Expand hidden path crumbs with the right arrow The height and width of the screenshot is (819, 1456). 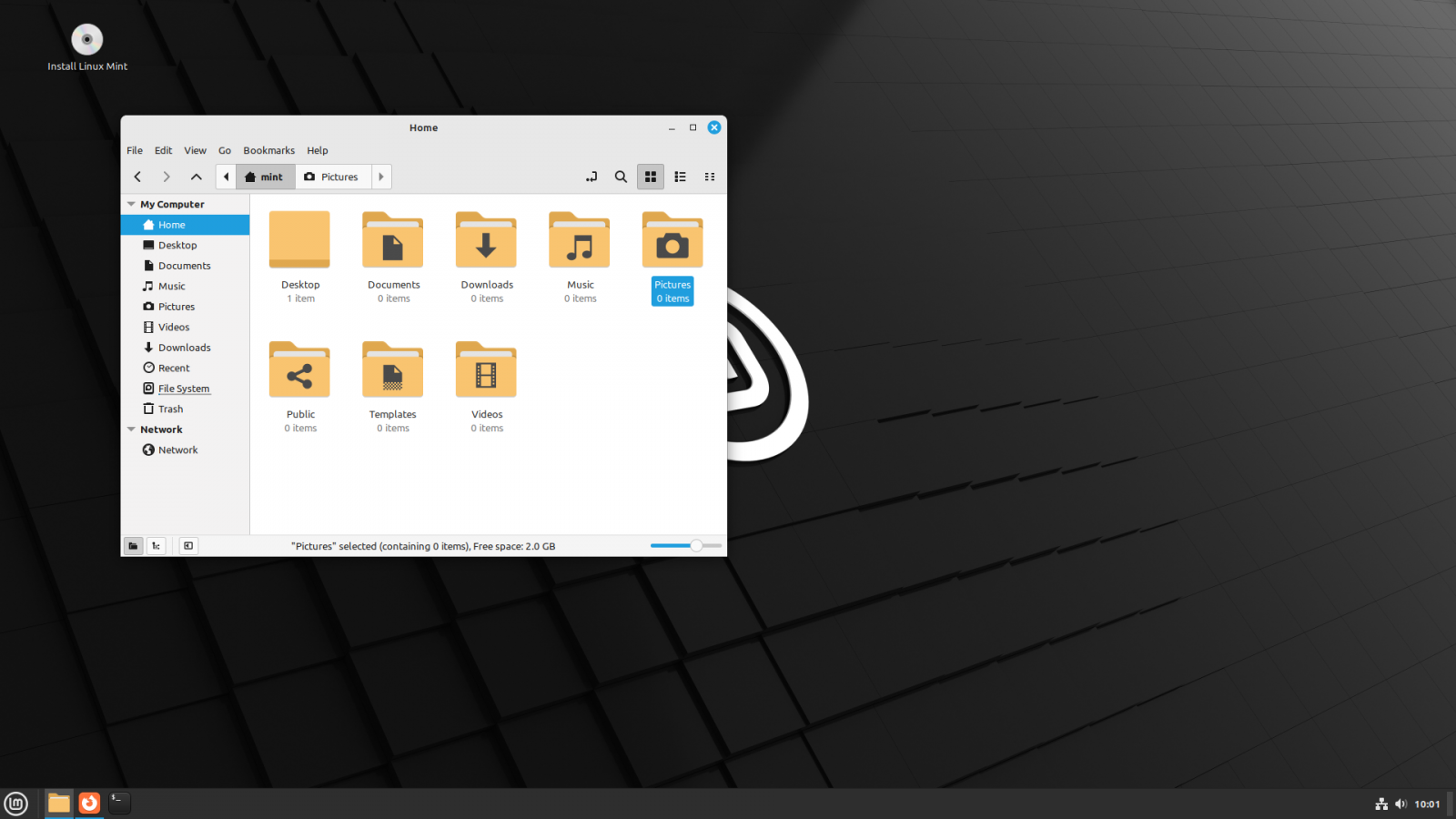381,177
